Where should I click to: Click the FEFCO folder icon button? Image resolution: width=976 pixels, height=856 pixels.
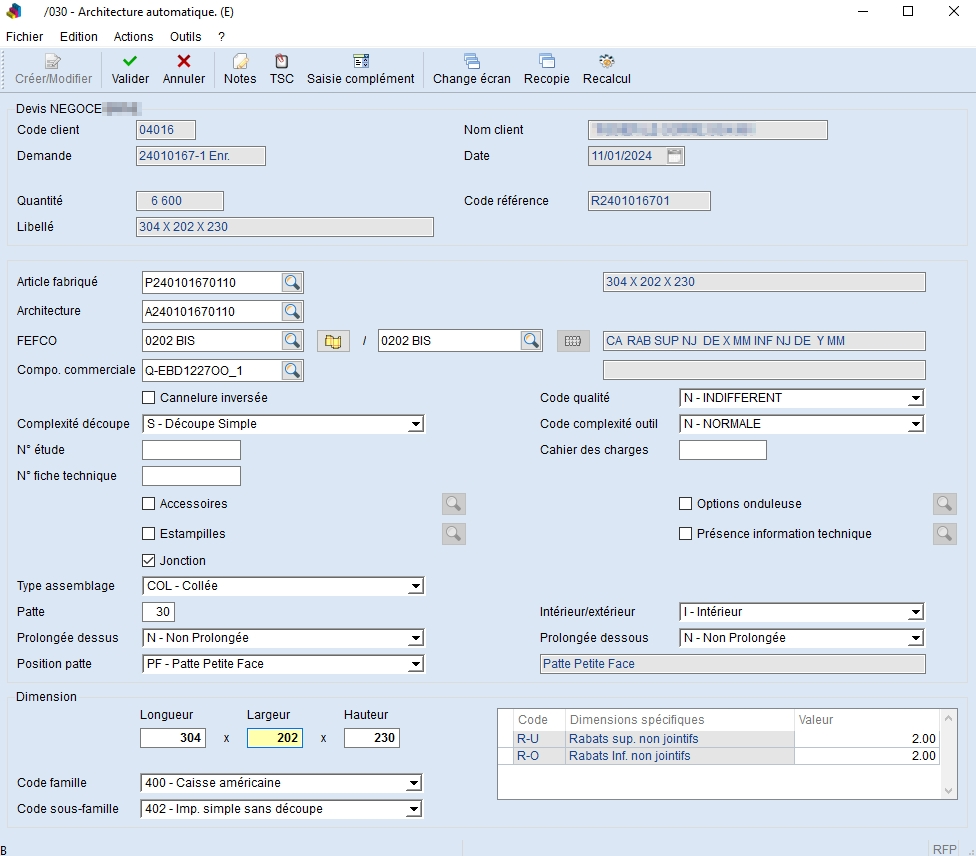click(x=333, y=341)
